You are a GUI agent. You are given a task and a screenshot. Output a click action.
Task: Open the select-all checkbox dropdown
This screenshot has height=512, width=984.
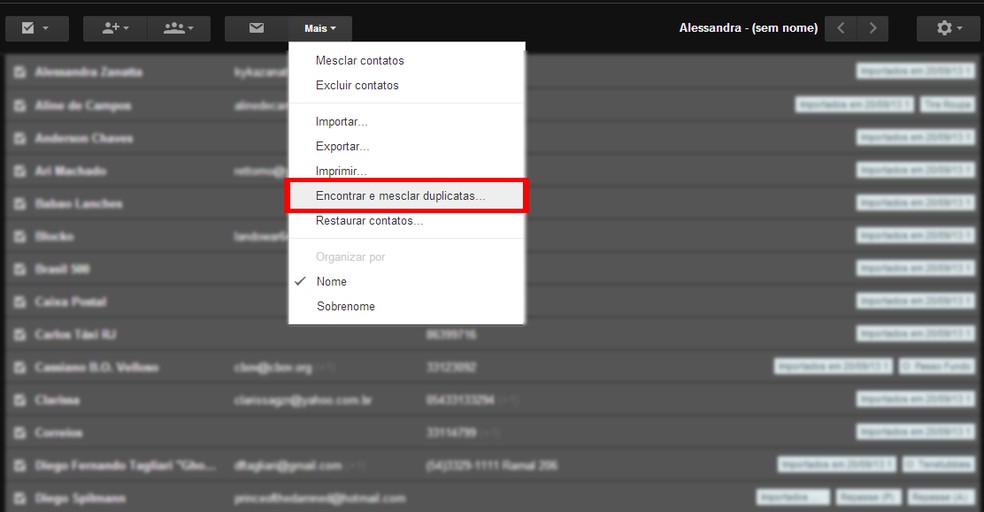[x=37, y=28]
